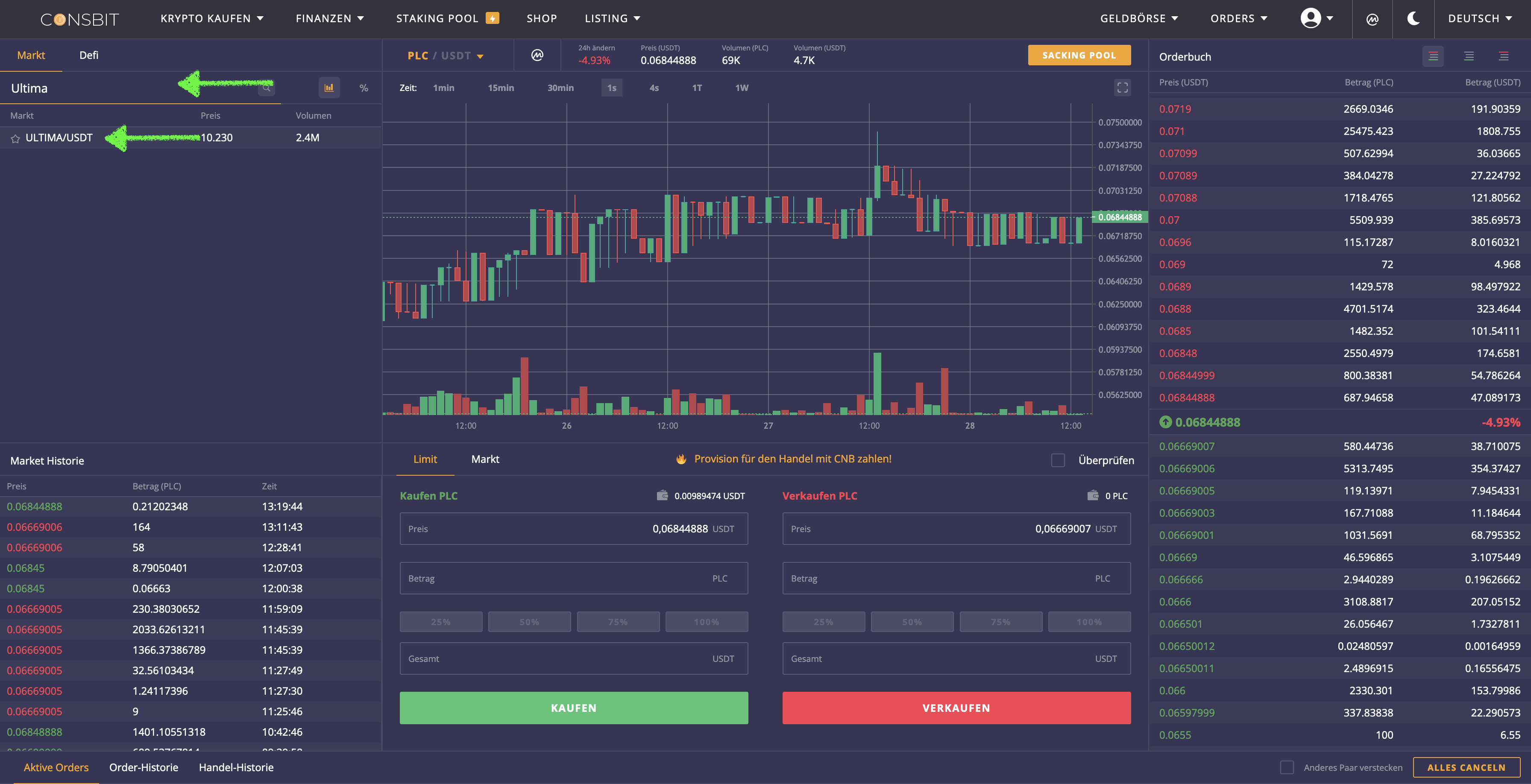Click the Coinsbit logo
Screen dimensions: 1531x784
pyautogui.click(x=79, y=19)
